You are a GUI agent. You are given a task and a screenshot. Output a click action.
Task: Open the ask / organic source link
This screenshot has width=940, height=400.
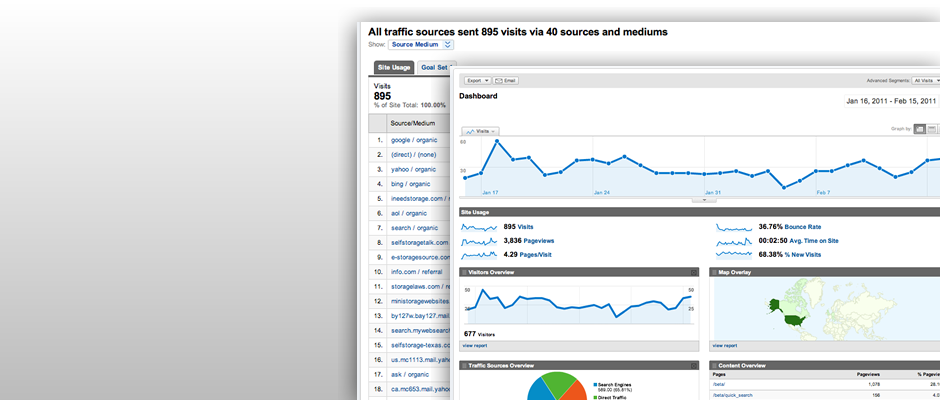(409, 374)
